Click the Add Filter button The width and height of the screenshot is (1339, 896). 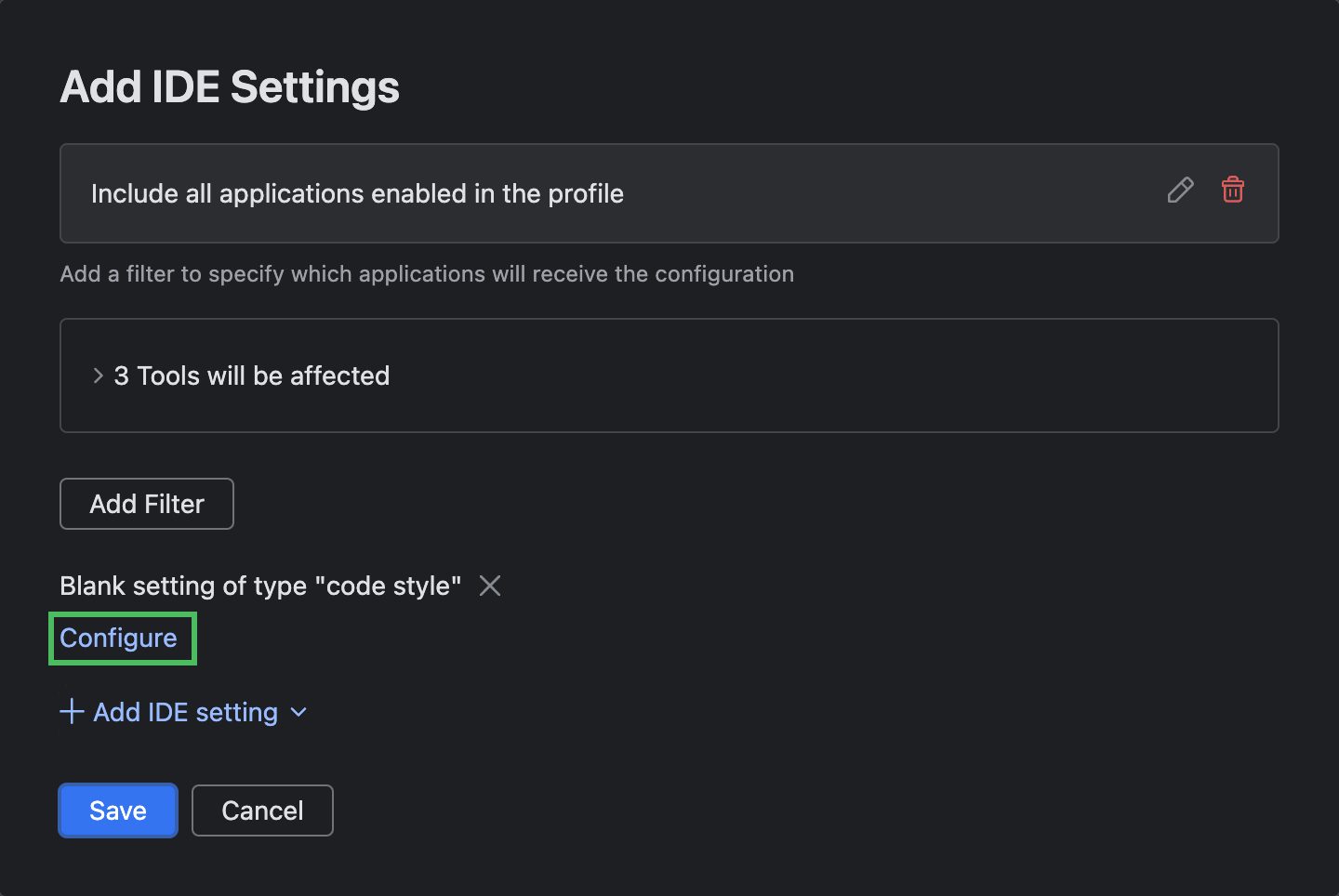click(x=146, y=503)
